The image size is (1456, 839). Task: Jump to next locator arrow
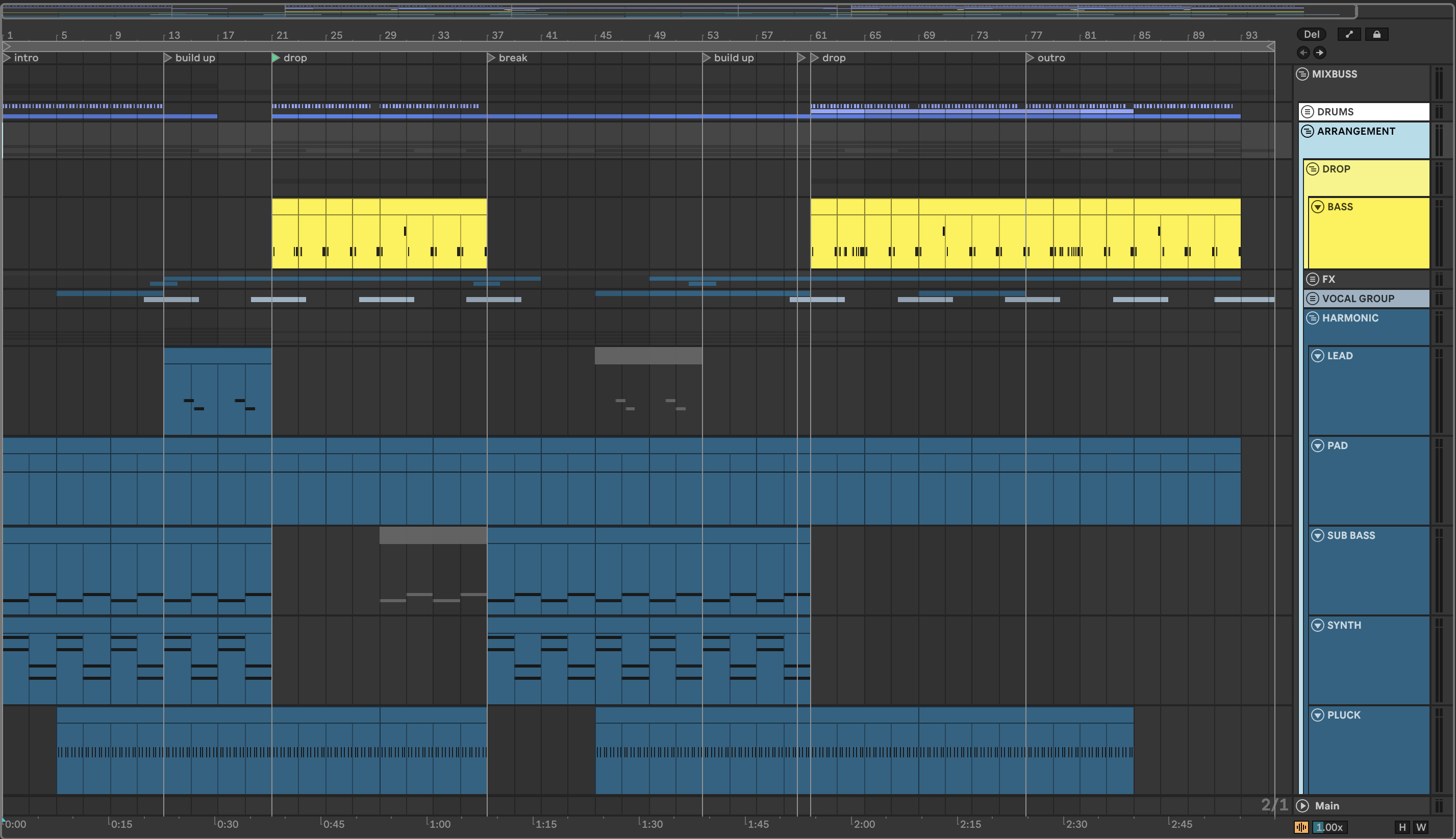point(1319,53)
